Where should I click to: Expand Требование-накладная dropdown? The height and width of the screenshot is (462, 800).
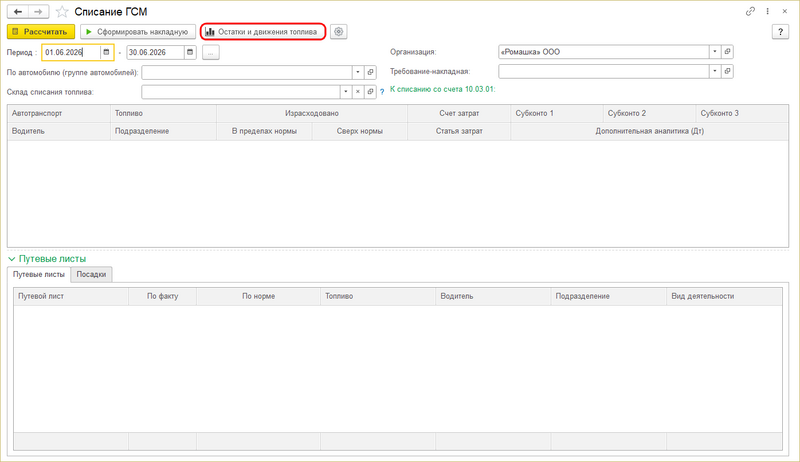pos(715,71)
